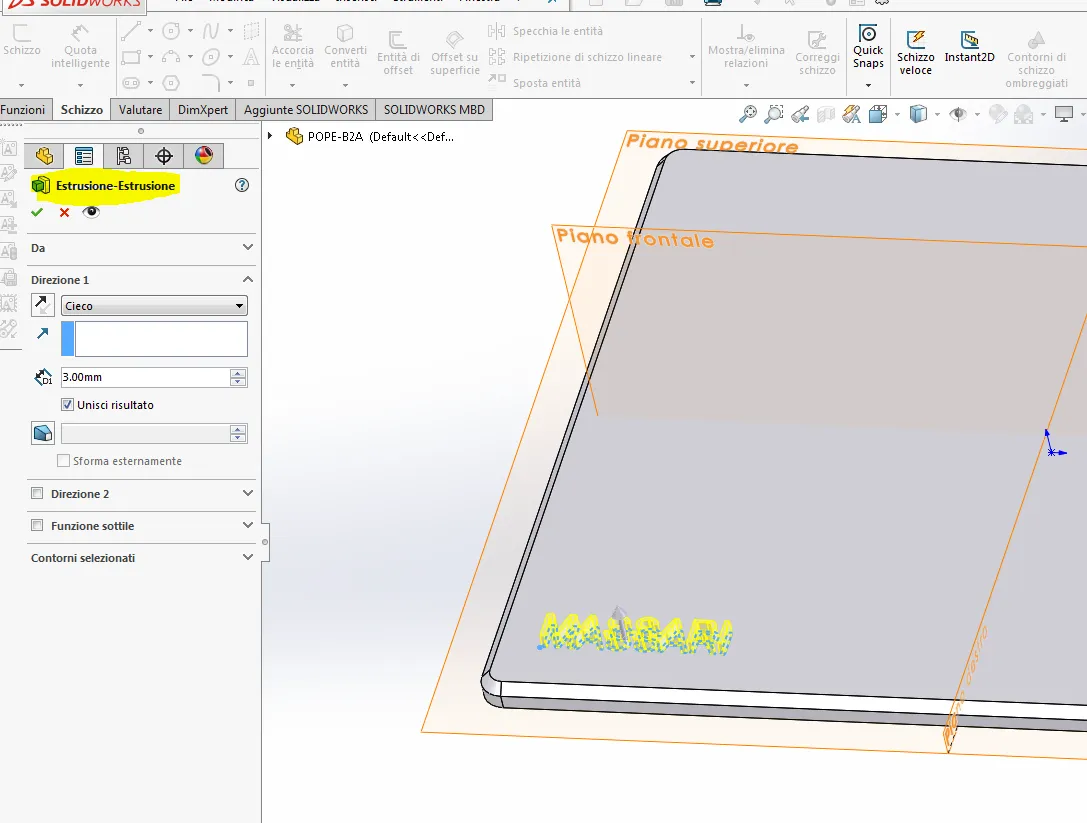The image size is (1087, 823).
Task: Click Accorcia le entità tool
Action: coord(293,46)
